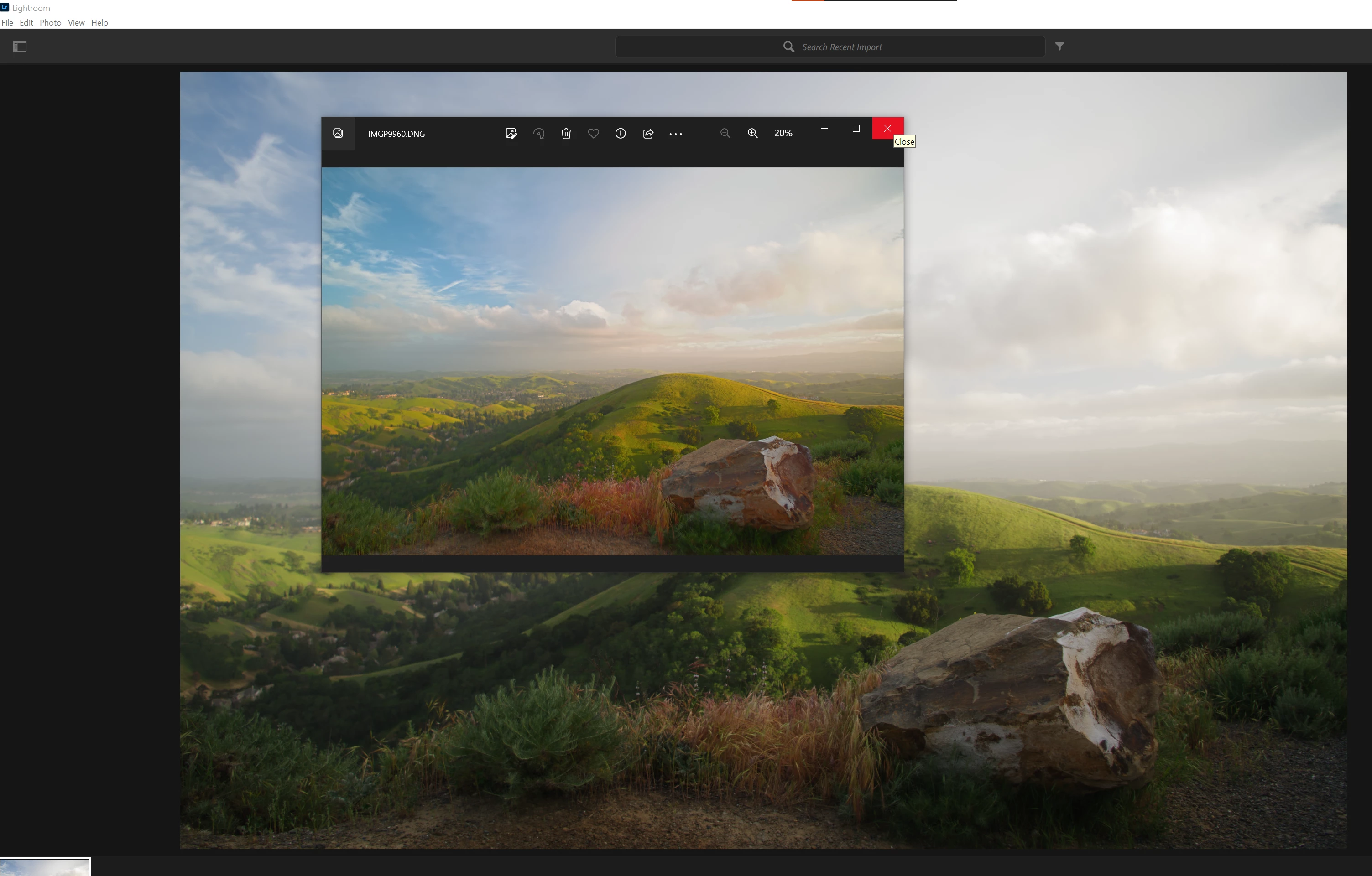1372x876 pixels.
Task: Open the filter funnel icon
Action: point(1059,47)
